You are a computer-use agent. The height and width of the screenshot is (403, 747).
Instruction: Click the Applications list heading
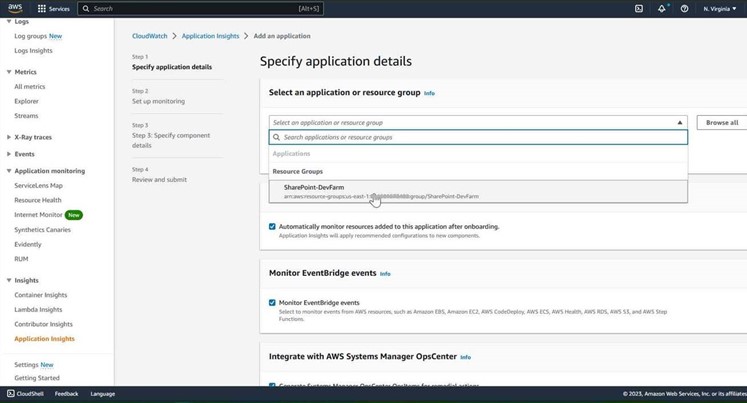pos(291,153)
